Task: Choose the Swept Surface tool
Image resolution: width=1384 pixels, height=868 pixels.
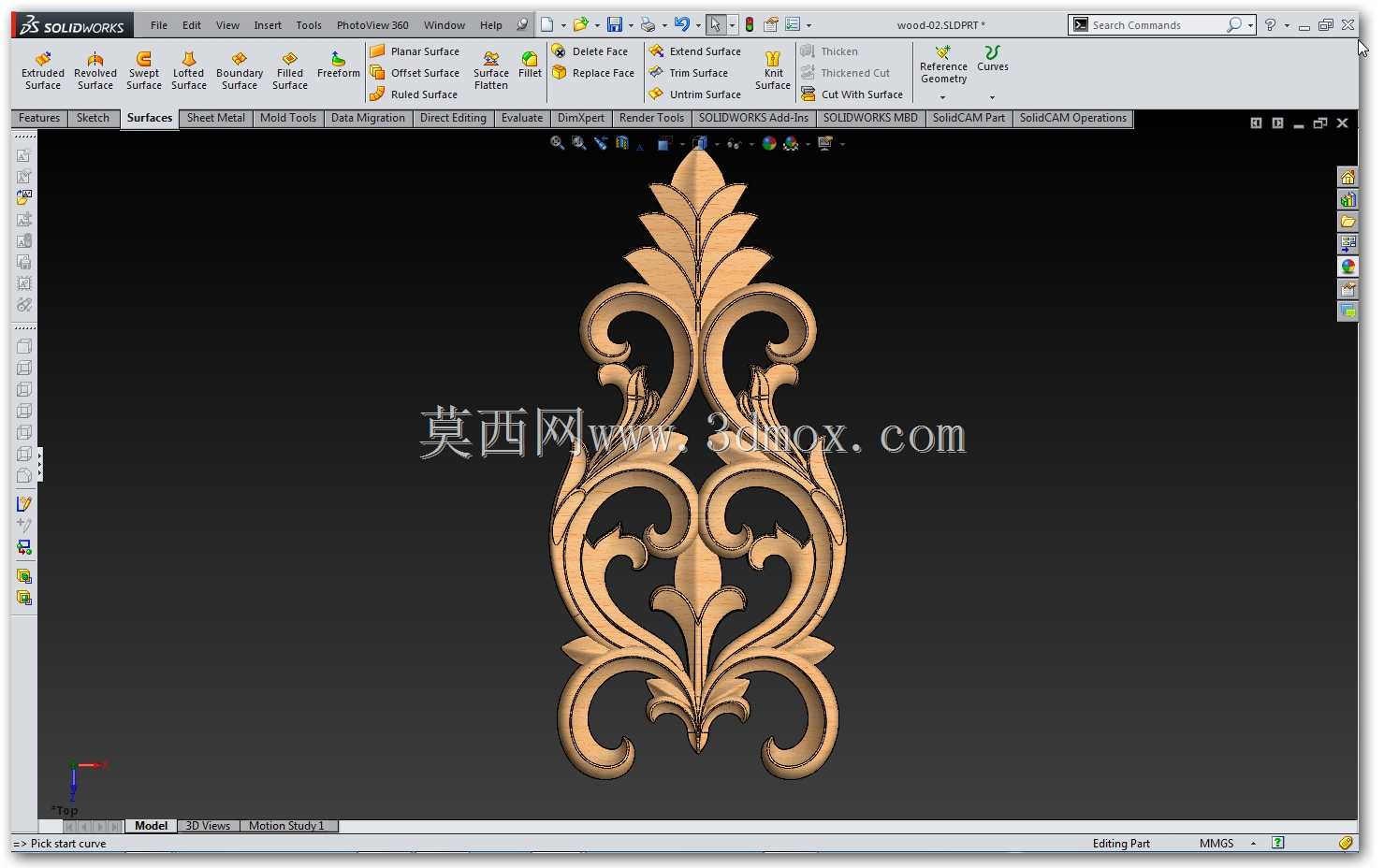Action: (144, 71)
